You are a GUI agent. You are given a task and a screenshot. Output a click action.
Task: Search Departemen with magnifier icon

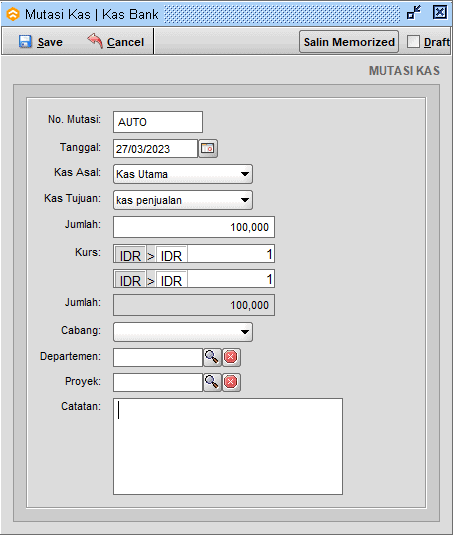pos(212,357)
